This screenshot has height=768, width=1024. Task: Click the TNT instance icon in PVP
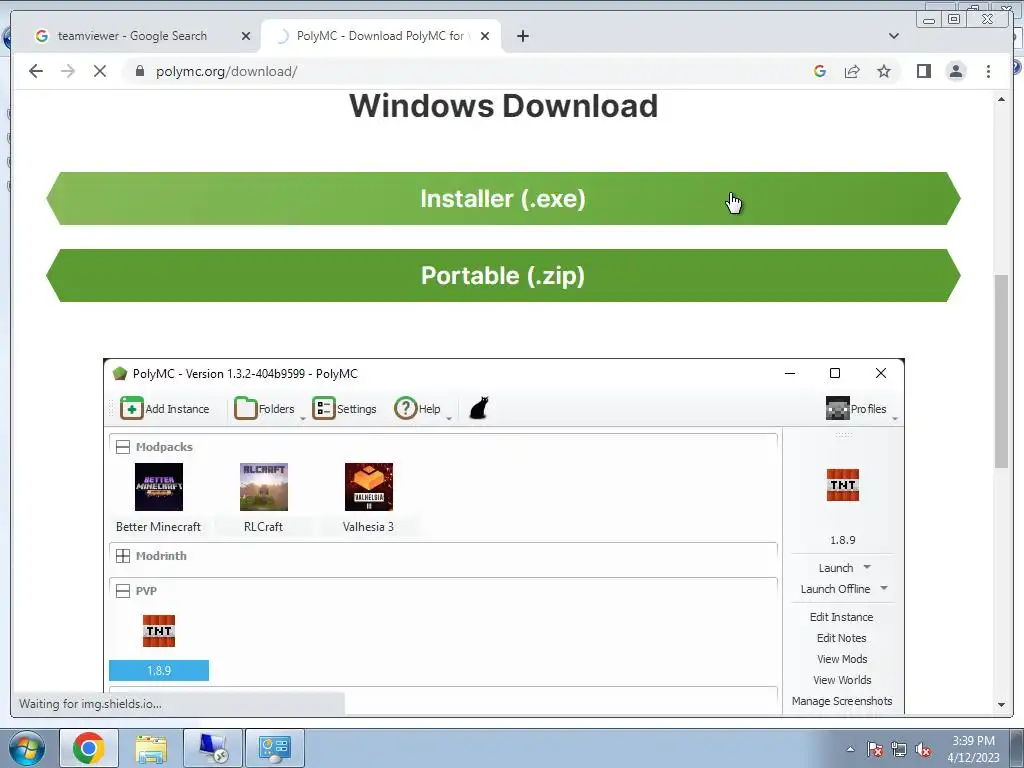[159, 631]
